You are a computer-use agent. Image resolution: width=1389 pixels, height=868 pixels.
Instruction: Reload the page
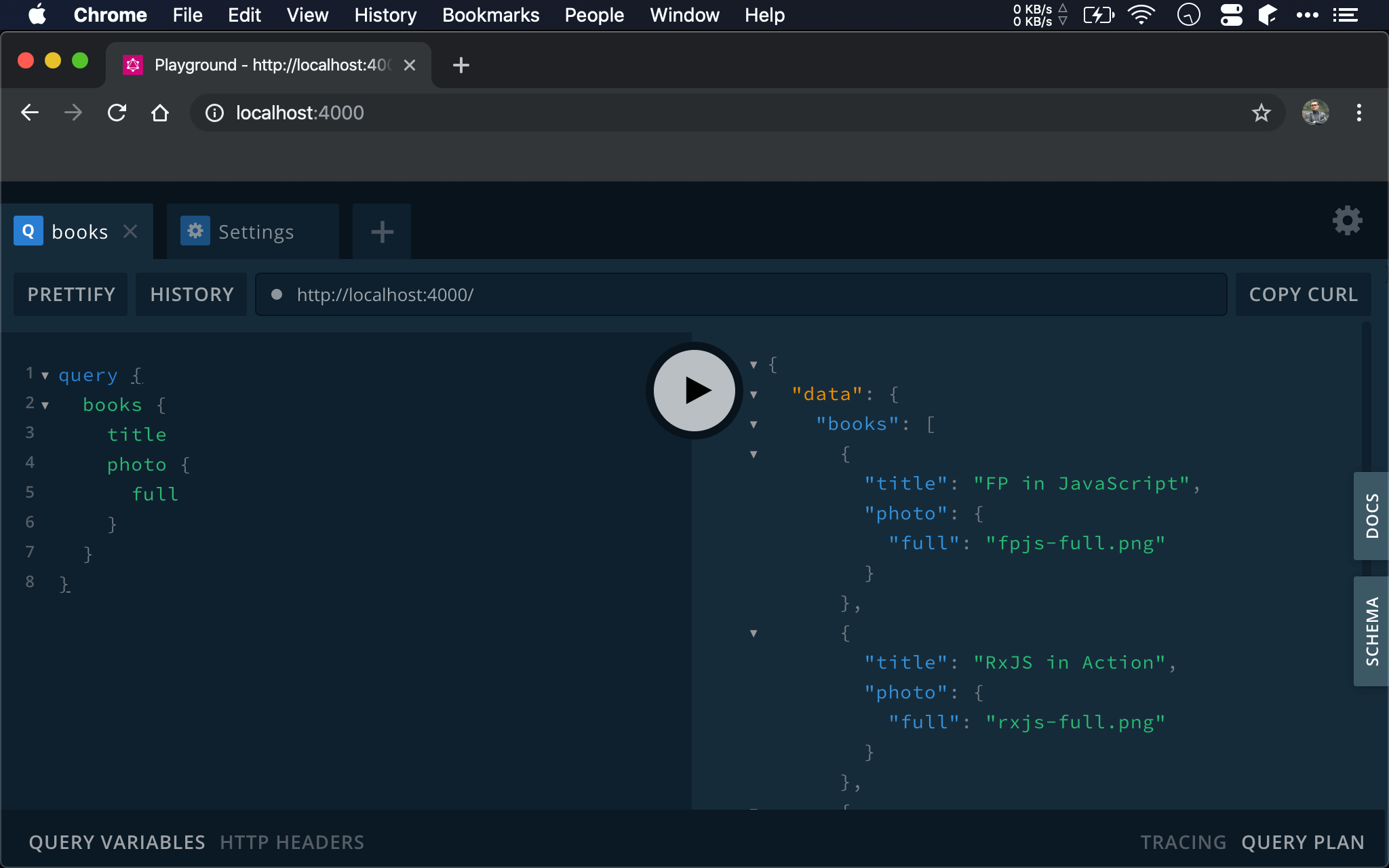point(117,113)
